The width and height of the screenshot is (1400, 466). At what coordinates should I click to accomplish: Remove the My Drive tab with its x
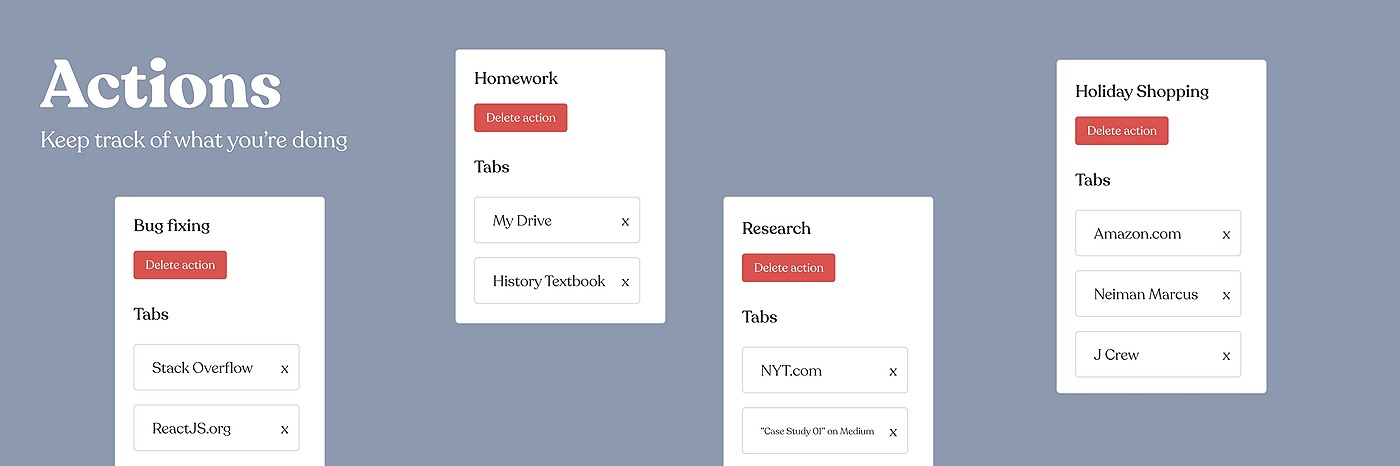click(x=625, y=222)
